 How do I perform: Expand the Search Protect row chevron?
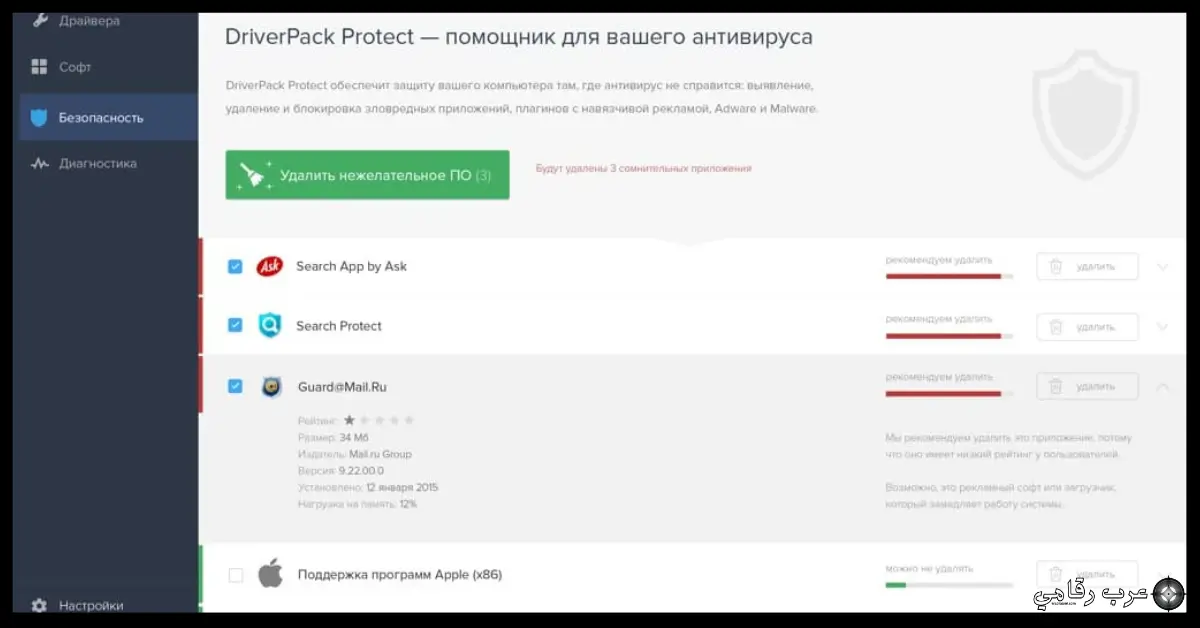point(1162,326)
